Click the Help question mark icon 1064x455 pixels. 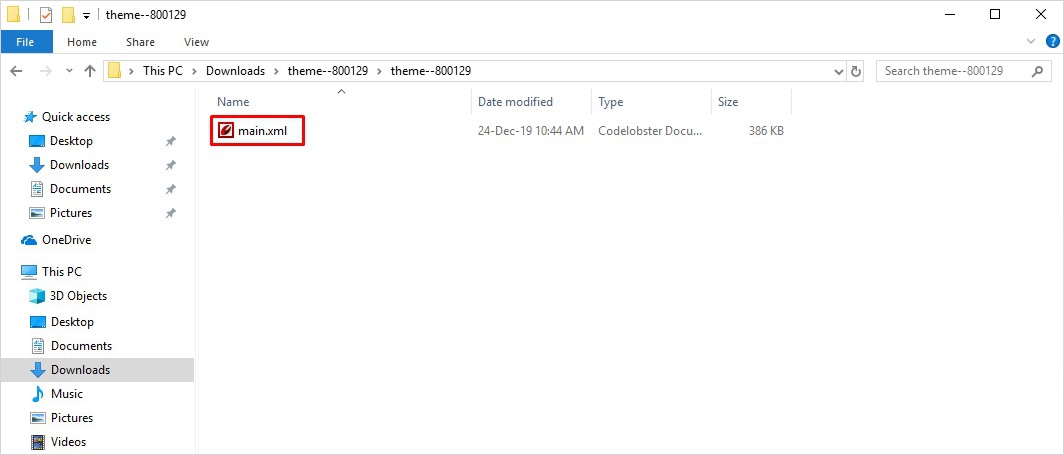pos(1050,42)
